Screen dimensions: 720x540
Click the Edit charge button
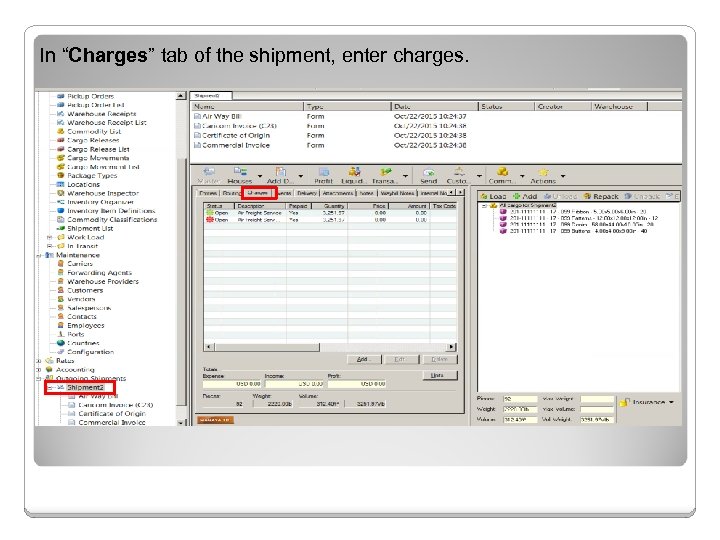pyautogui.click(x=400, y=359)
